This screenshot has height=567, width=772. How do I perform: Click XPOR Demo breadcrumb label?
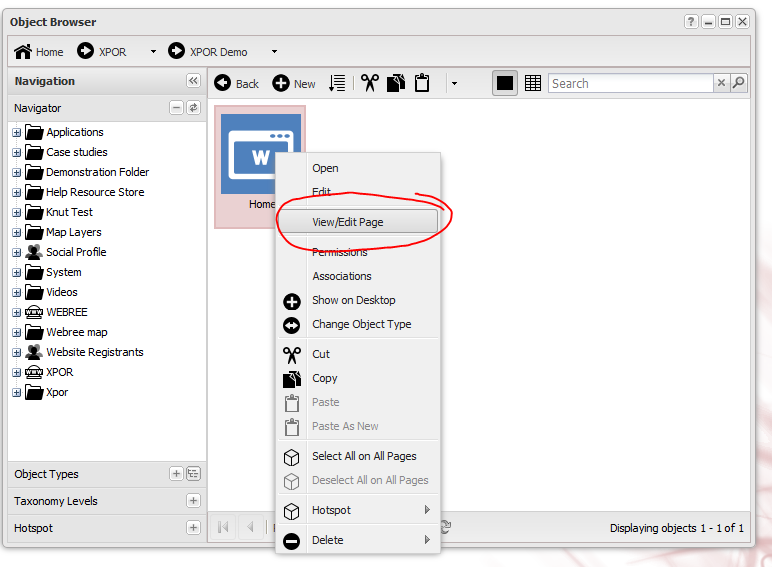(219, 52)
